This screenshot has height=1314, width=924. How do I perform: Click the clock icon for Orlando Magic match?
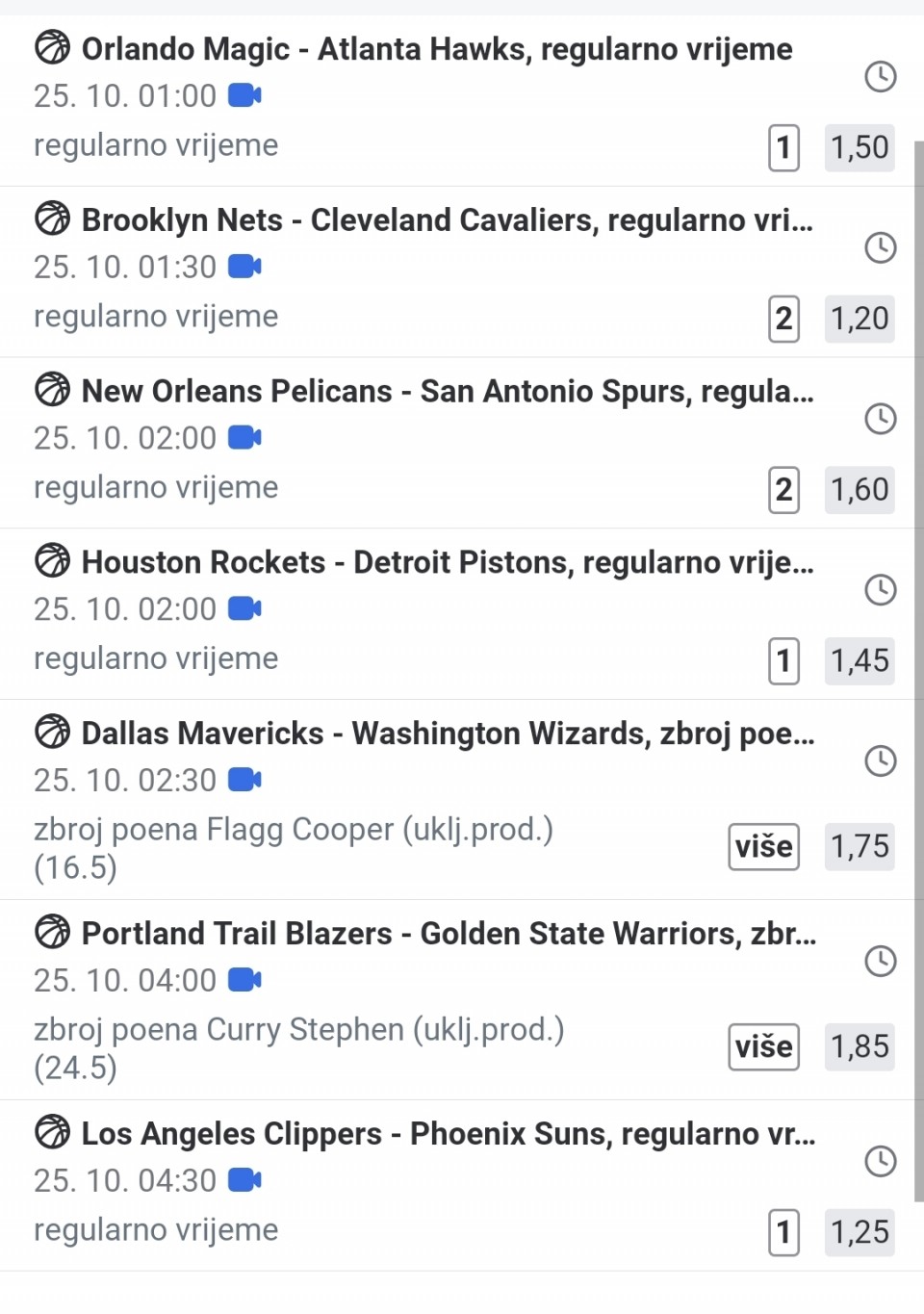[880, 77]
